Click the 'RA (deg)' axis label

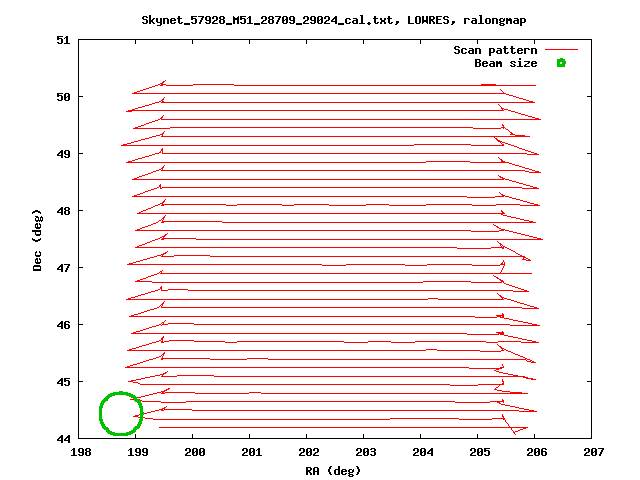pyautogui.click(x=333, y=471)
